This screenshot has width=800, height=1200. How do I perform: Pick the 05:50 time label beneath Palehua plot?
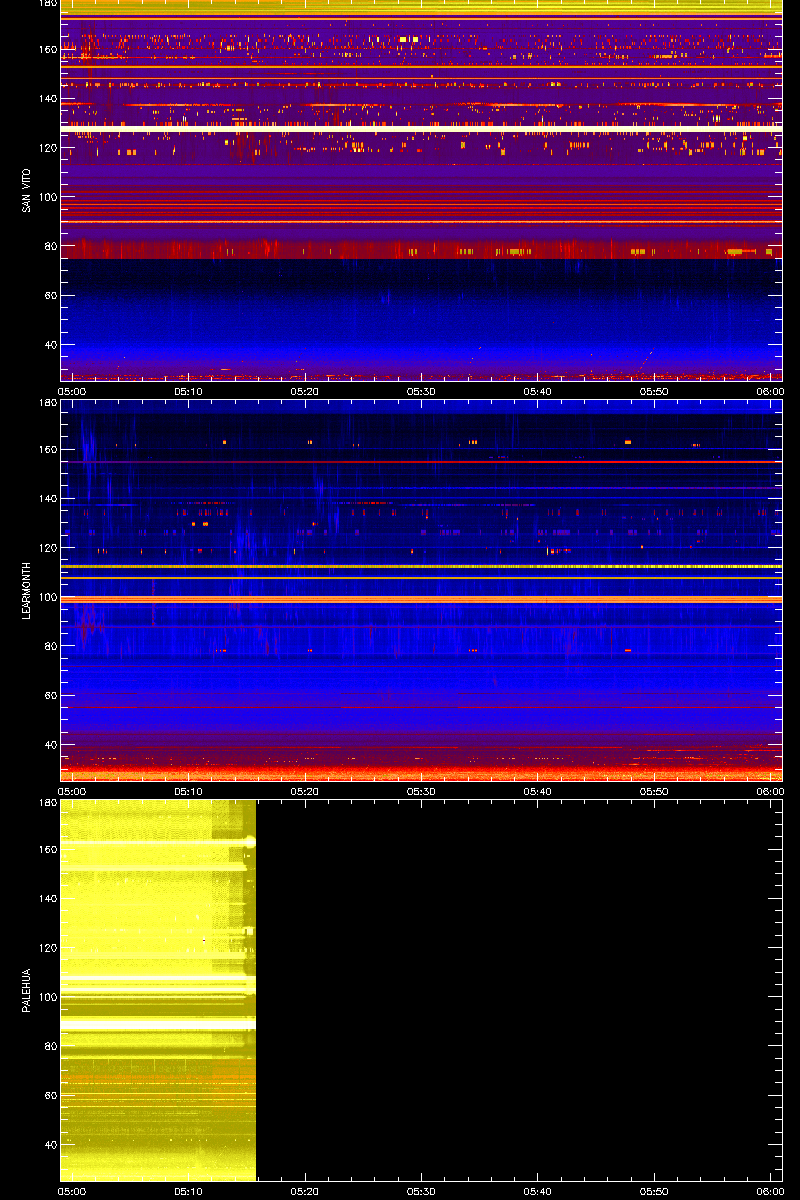(x=654, y=1191)
